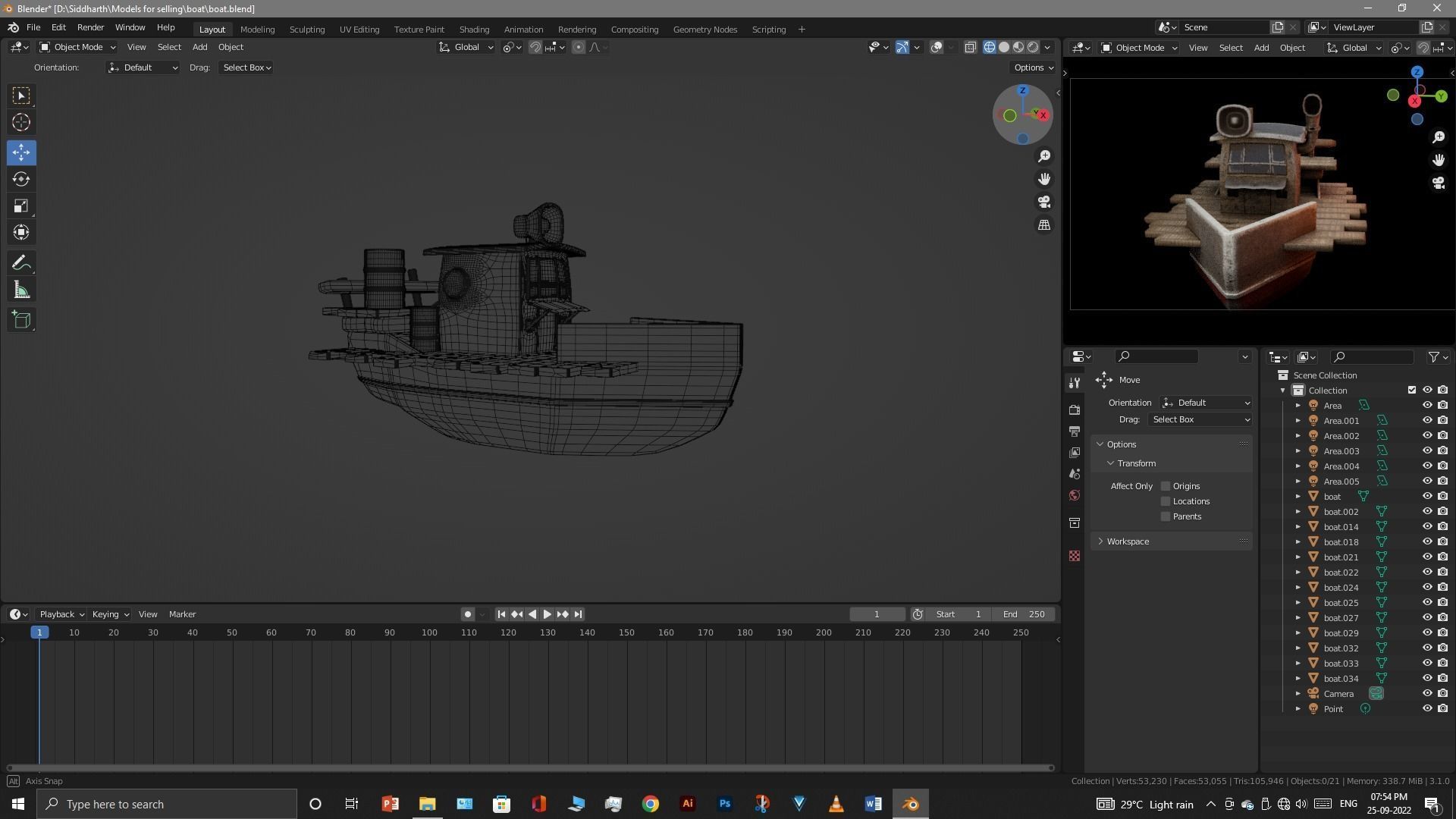Select the Measure tool

(21, 290)
